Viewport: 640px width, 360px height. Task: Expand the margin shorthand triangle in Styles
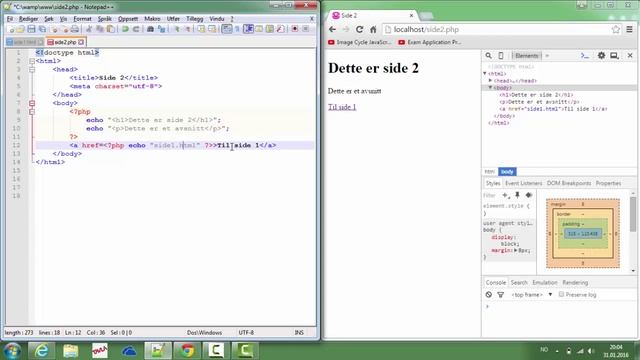tap(516, 250)
